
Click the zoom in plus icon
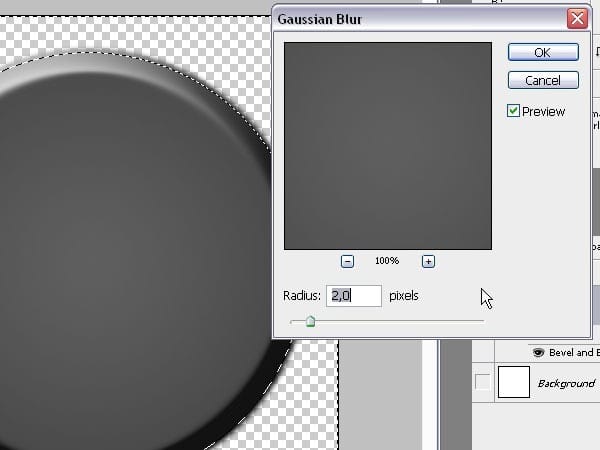tap(428, 261)
